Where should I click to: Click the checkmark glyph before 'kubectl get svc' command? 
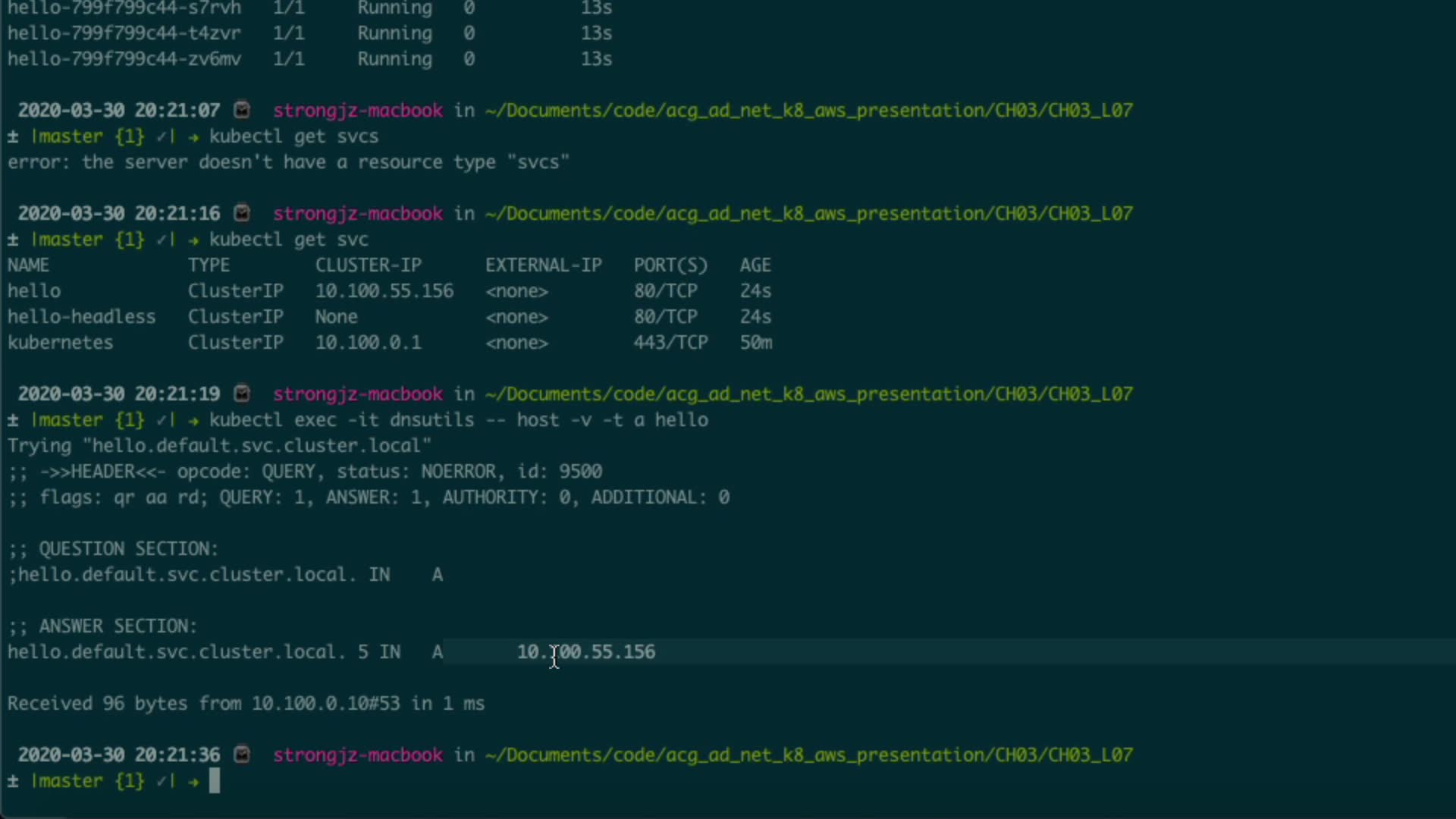click(162, 240)
